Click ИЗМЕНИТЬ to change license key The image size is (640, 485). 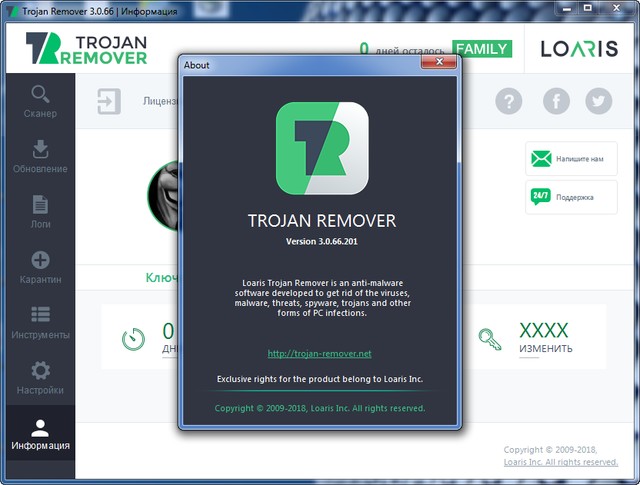coord(545,349)
